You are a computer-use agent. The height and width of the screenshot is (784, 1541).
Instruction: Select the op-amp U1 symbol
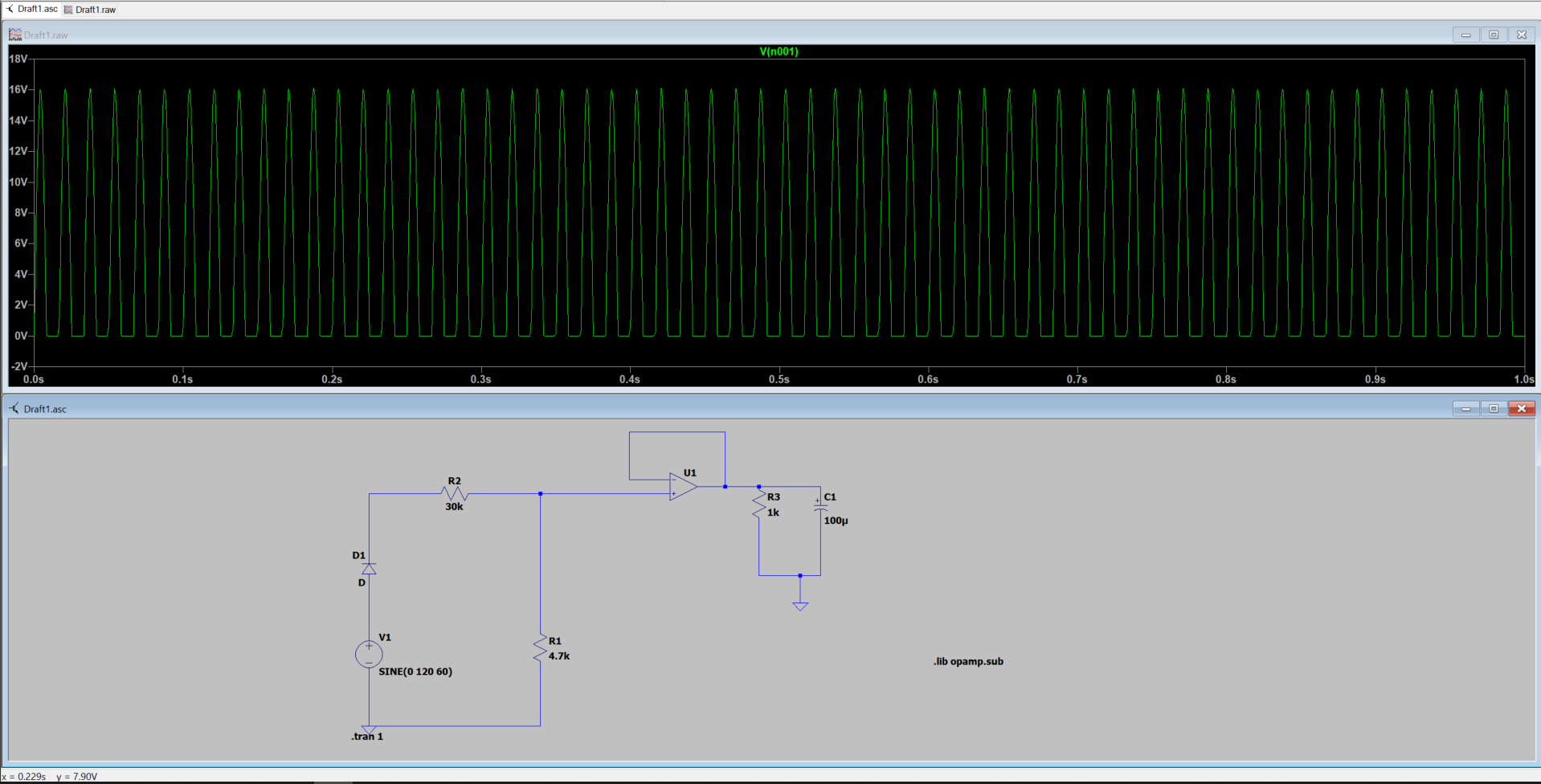[683, 487]
